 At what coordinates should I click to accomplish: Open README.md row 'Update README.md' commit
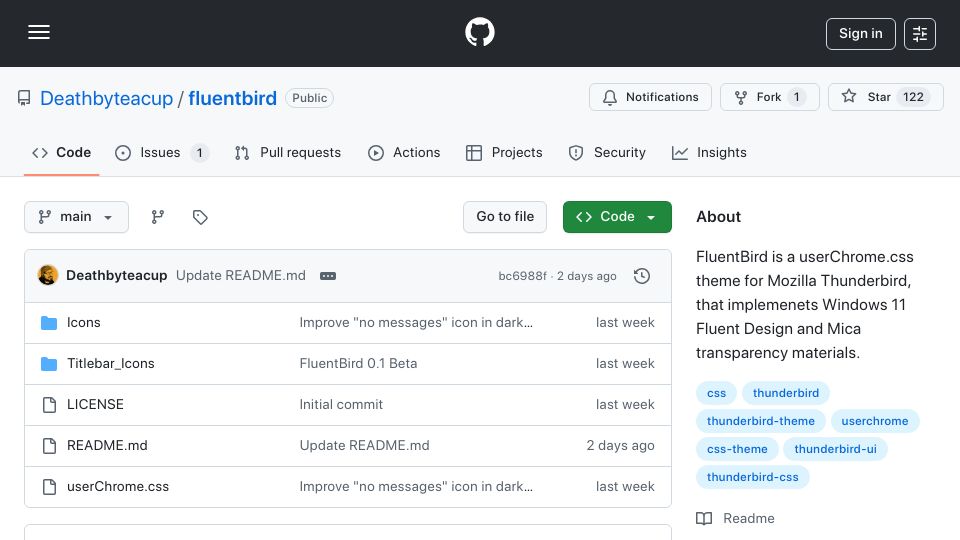point(364,446)
